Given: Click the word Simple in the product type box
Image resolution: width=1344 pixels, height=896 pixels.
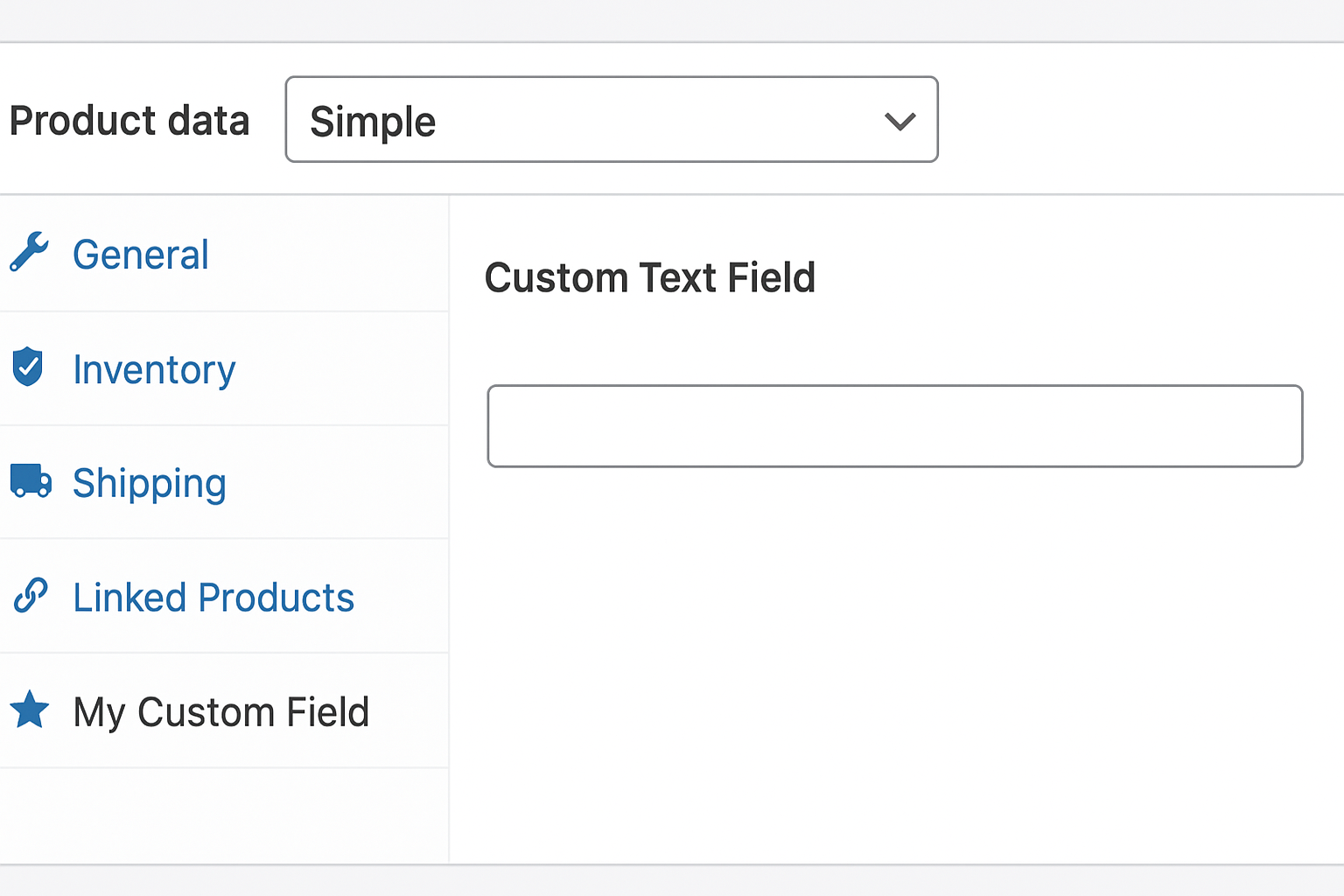Looking at the screenshot, I should coord(373,121).
